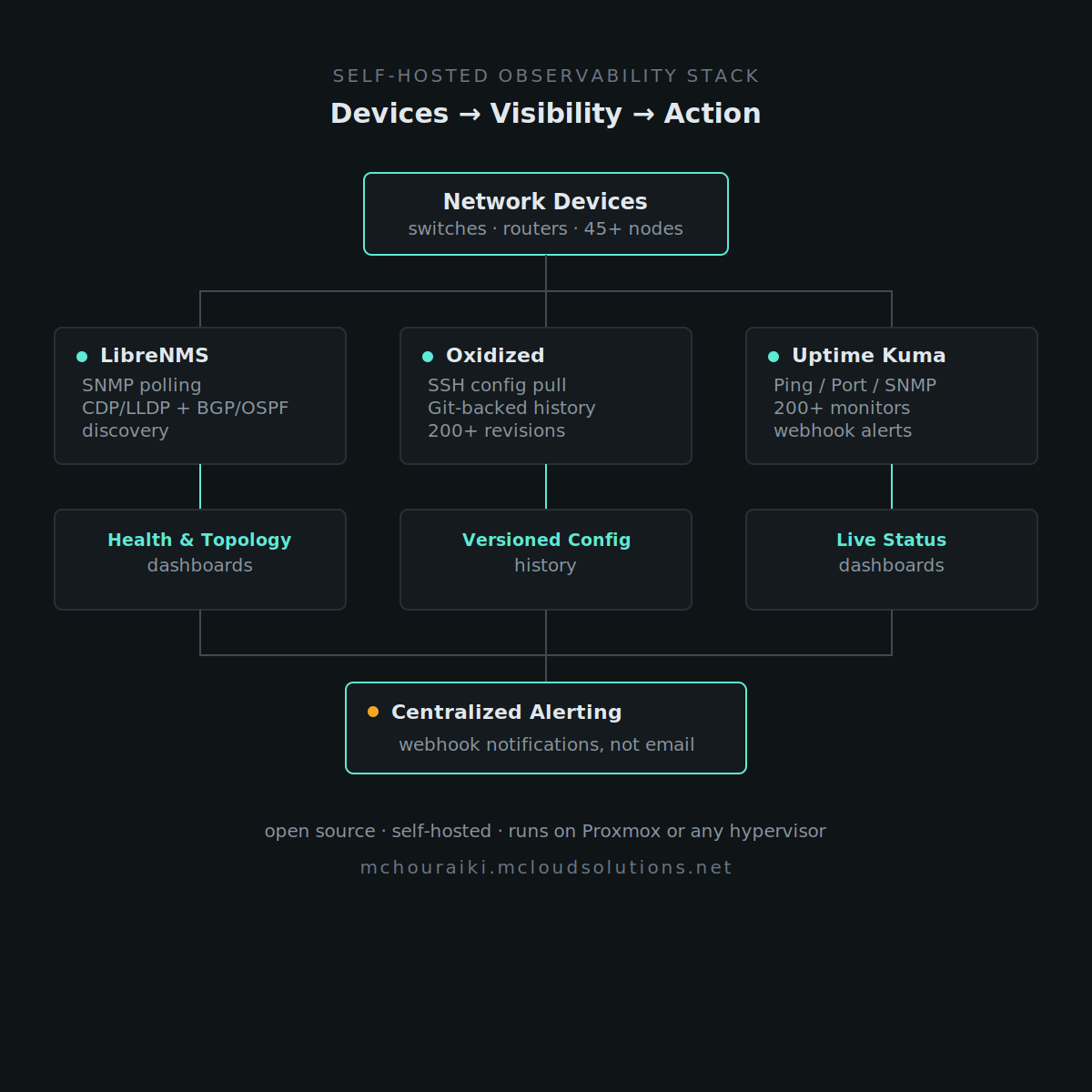
Task: Click the orange dot beside Centralized Alerting
Action: 373,712
